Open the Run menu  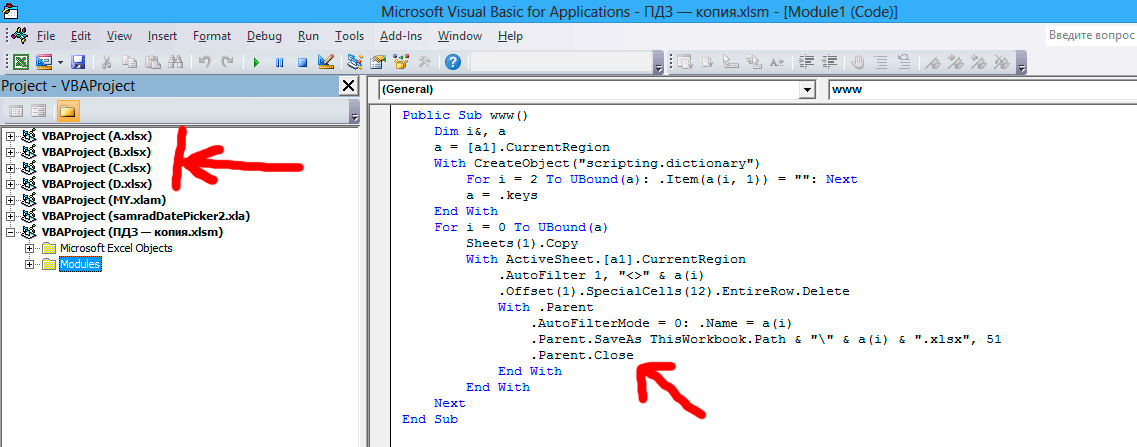(308, 36)
